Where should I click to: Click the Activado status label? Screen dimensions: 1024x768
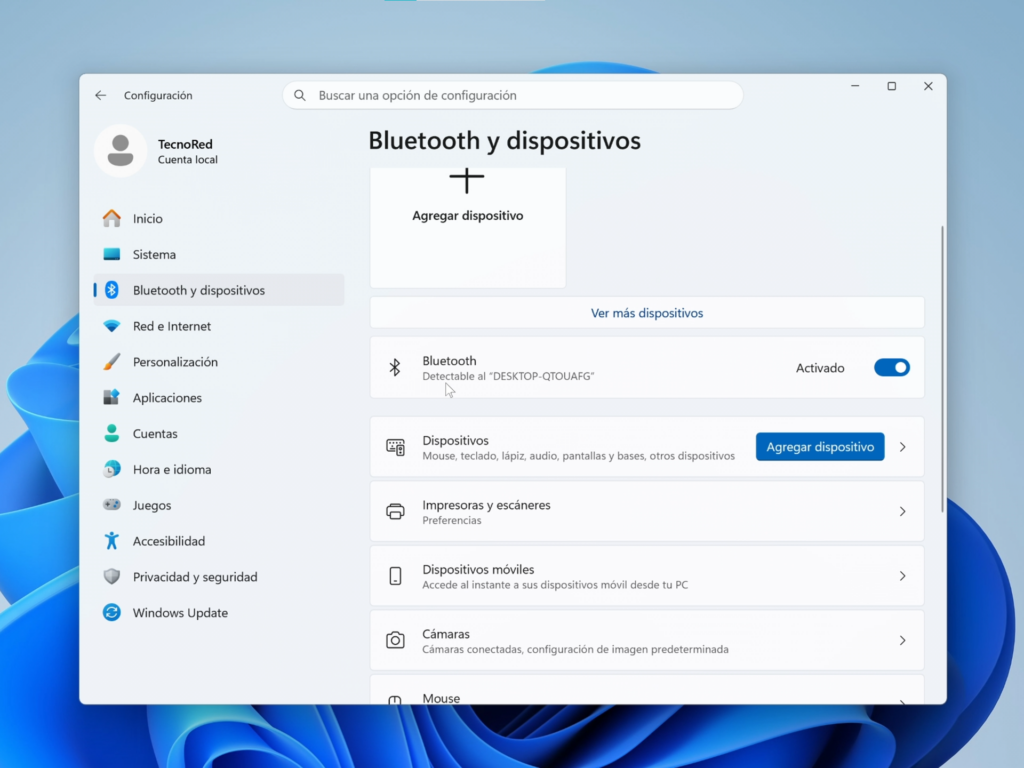(x=820, y=368)
